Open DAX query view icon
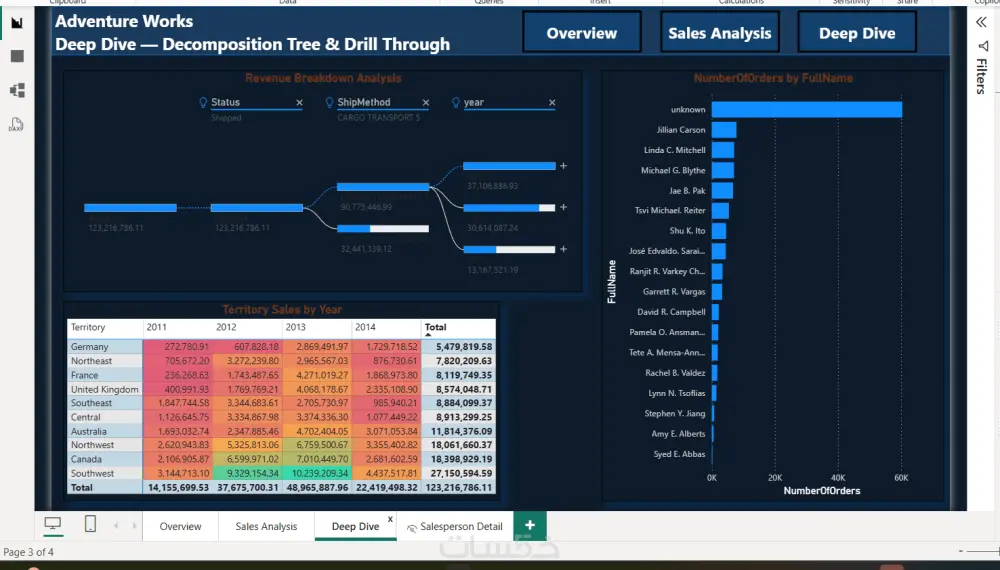Image resolution: width=1000 pixels, height=570 pixels. click(16, 124)
